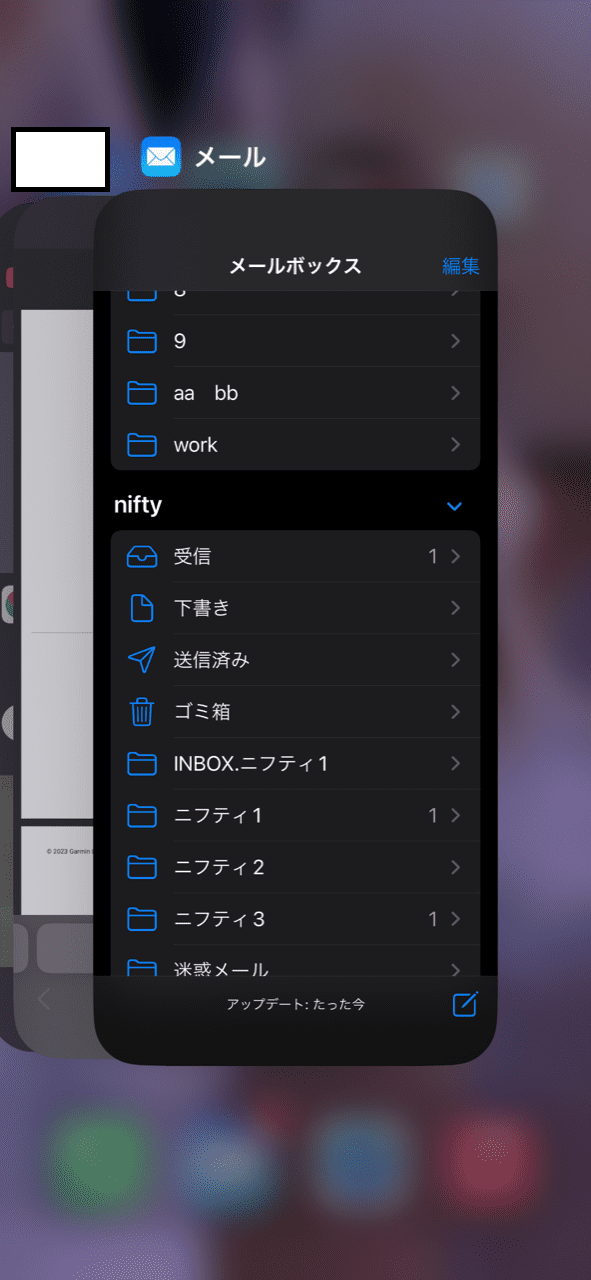Open the ゴミ箱 trash can icon
This screenshot has width=591, height=1280.
pyautogui.click(x=142, y=712)
